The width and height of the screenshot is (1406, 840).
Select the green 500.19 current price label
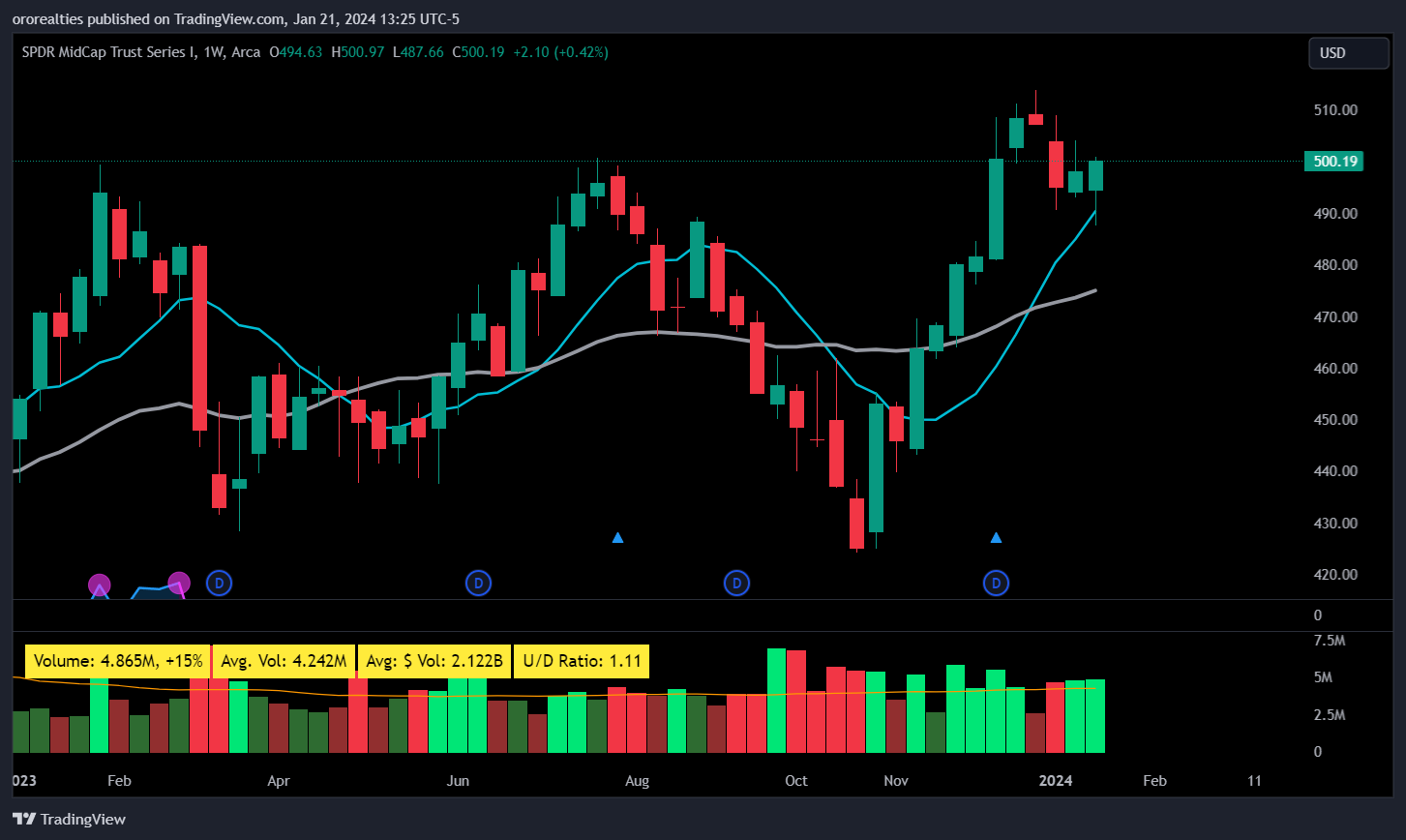pos(1333,162)
